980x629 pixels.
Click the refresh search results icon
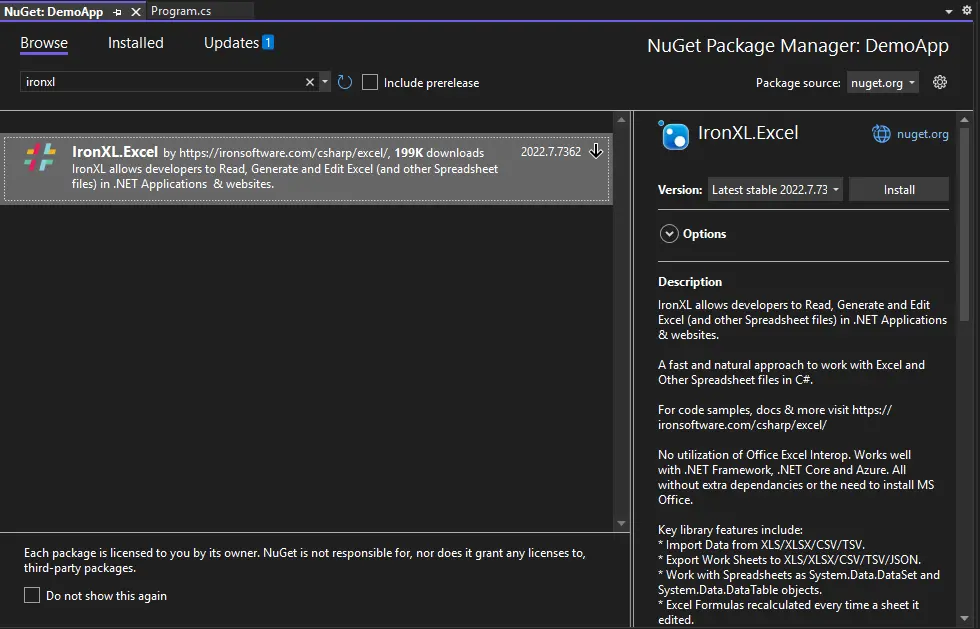click(x=345, y=82)
